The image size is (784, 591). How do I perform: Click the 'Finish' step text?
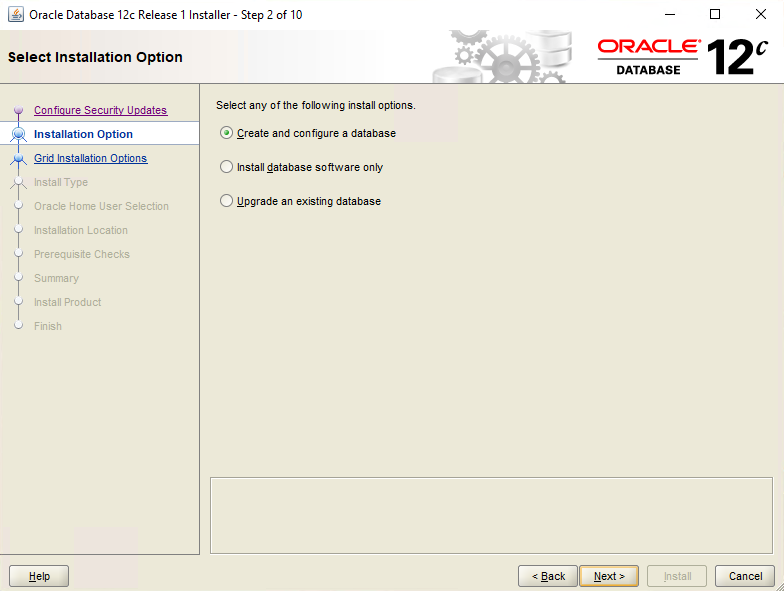48,326
